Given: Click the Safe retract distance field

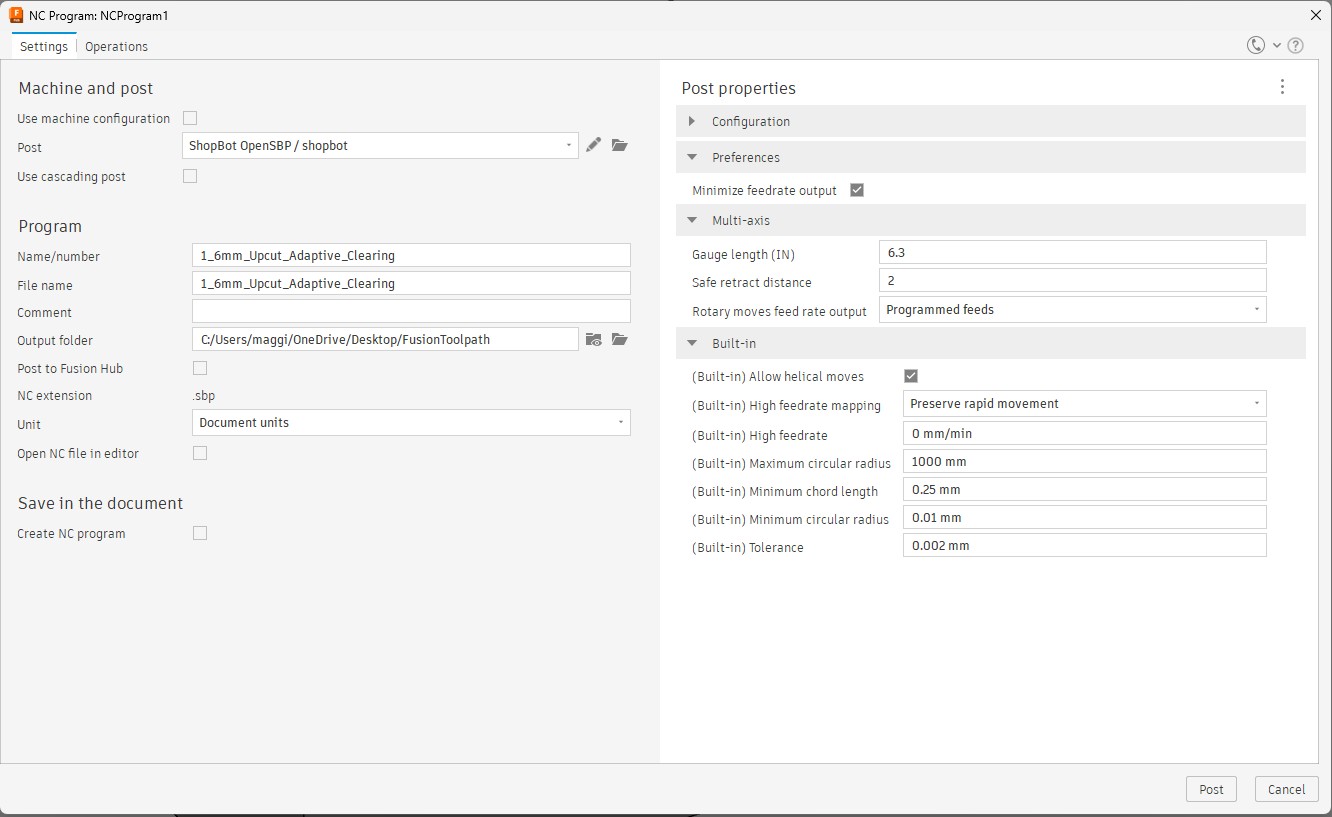Looking at the screenshot, I should [x=1073, y=280].
